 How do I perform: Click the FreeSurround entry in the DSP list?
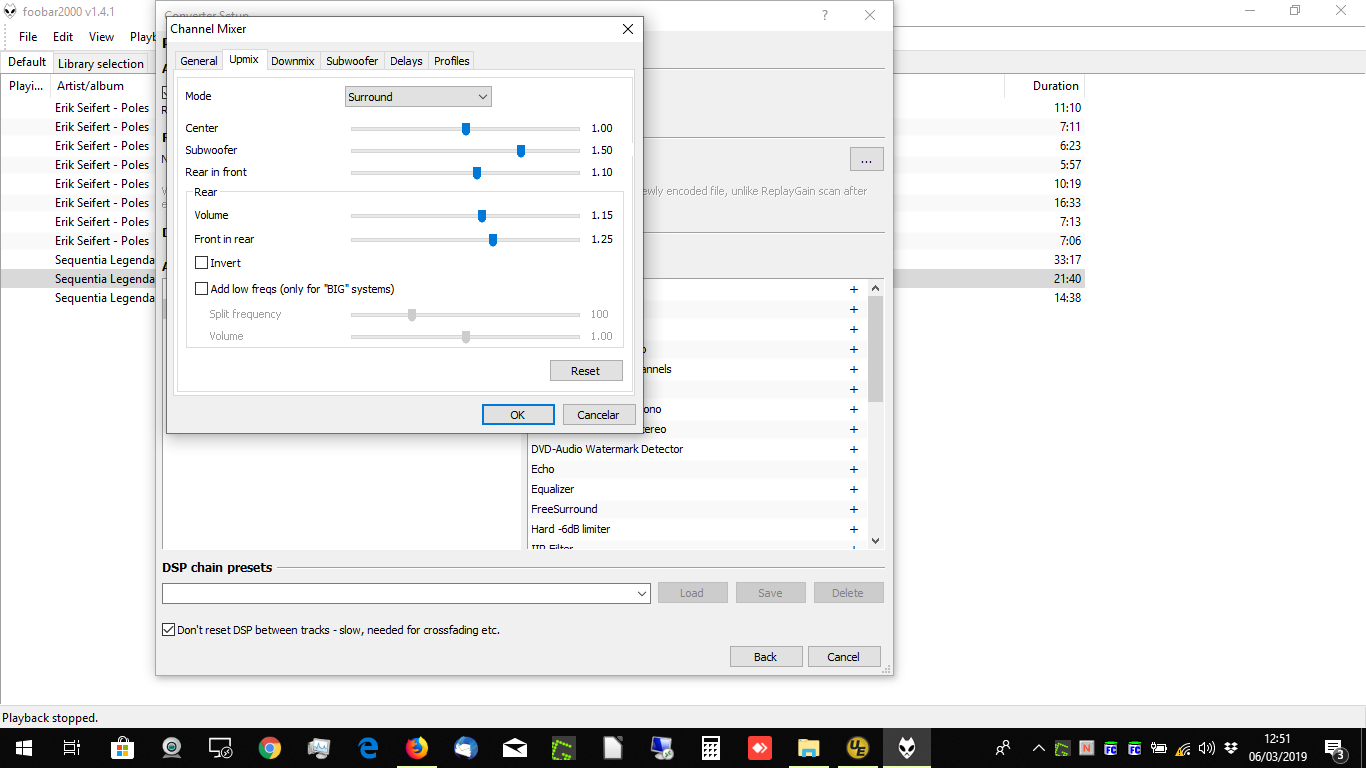(x=564, y=509)
